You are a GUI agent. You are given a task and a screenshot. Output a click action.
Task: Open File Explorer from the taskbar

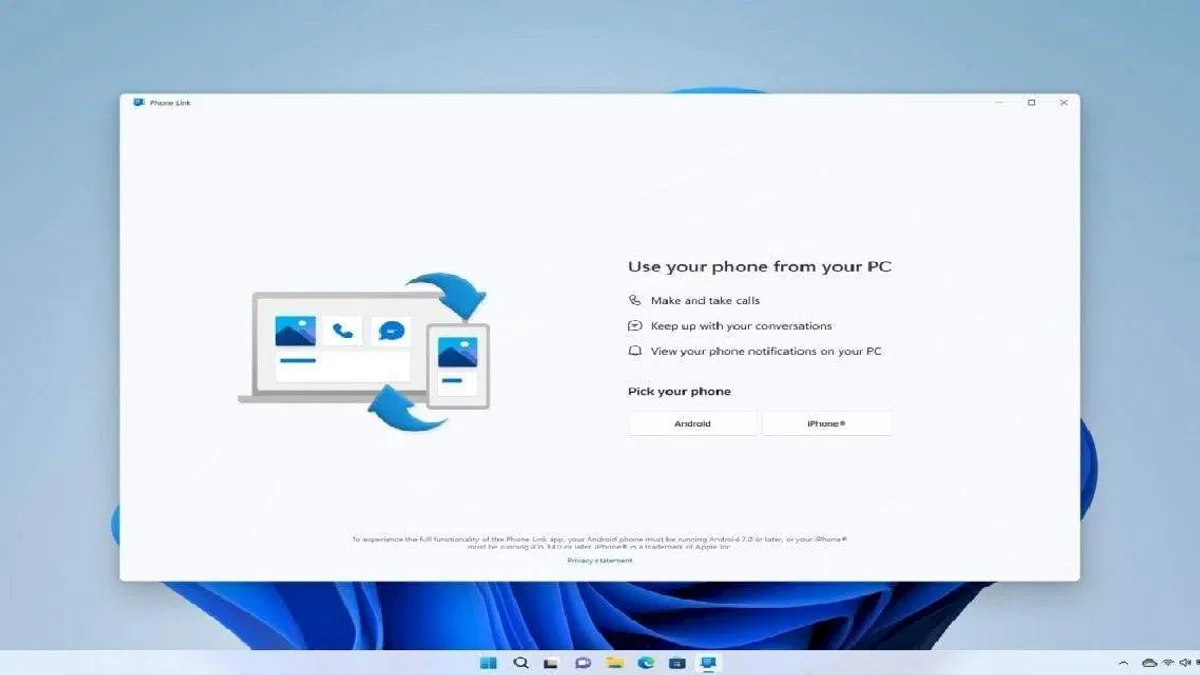[x=615, y=663]
